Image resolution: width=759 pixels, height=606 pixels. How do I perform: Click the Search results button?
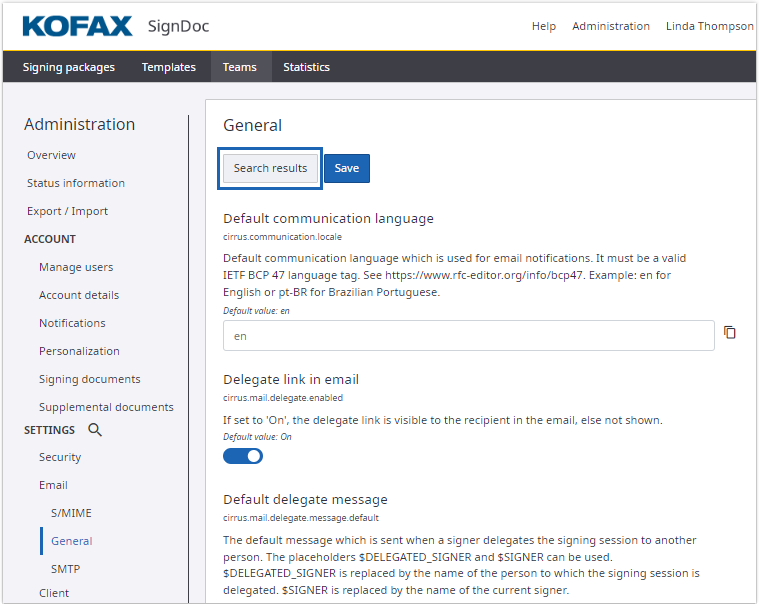pyautogui.click(x=270, y=168)
